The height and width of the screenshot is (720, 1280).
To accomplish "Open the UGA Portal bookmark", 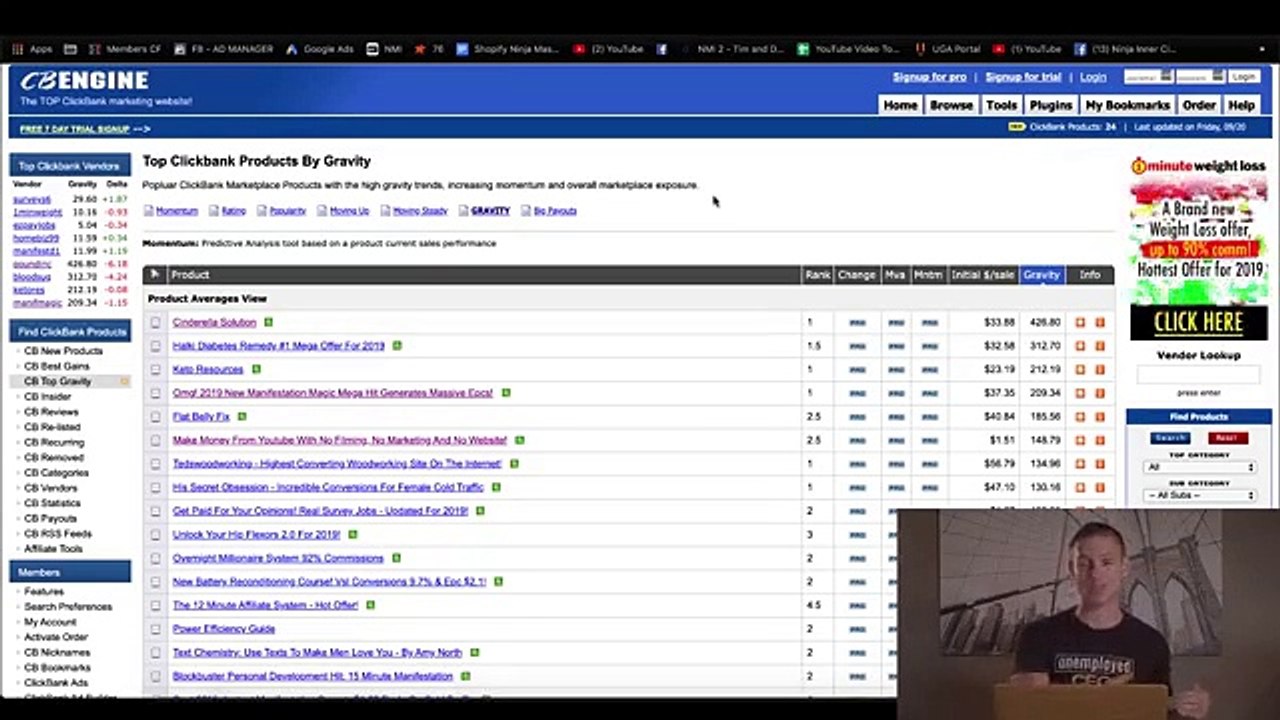I will point(947,48).
